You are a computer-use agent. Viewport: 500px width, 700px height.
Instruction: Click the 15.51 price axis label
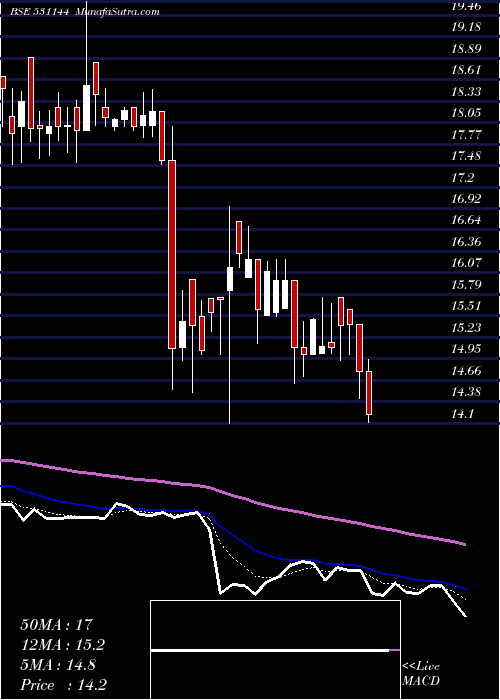465,306
